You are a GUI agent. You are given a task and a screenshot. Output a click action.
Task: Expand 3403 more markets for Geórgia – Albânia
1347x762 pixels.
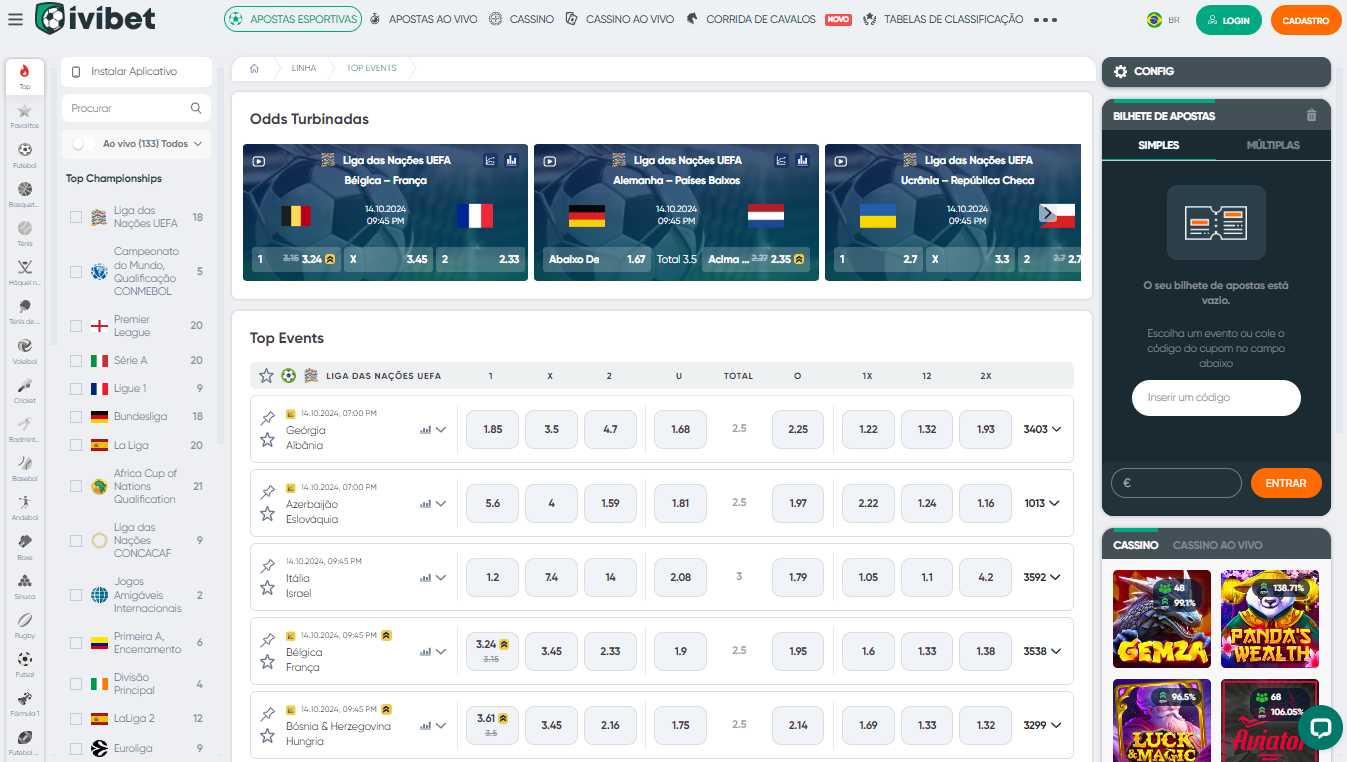(1042, 429)
